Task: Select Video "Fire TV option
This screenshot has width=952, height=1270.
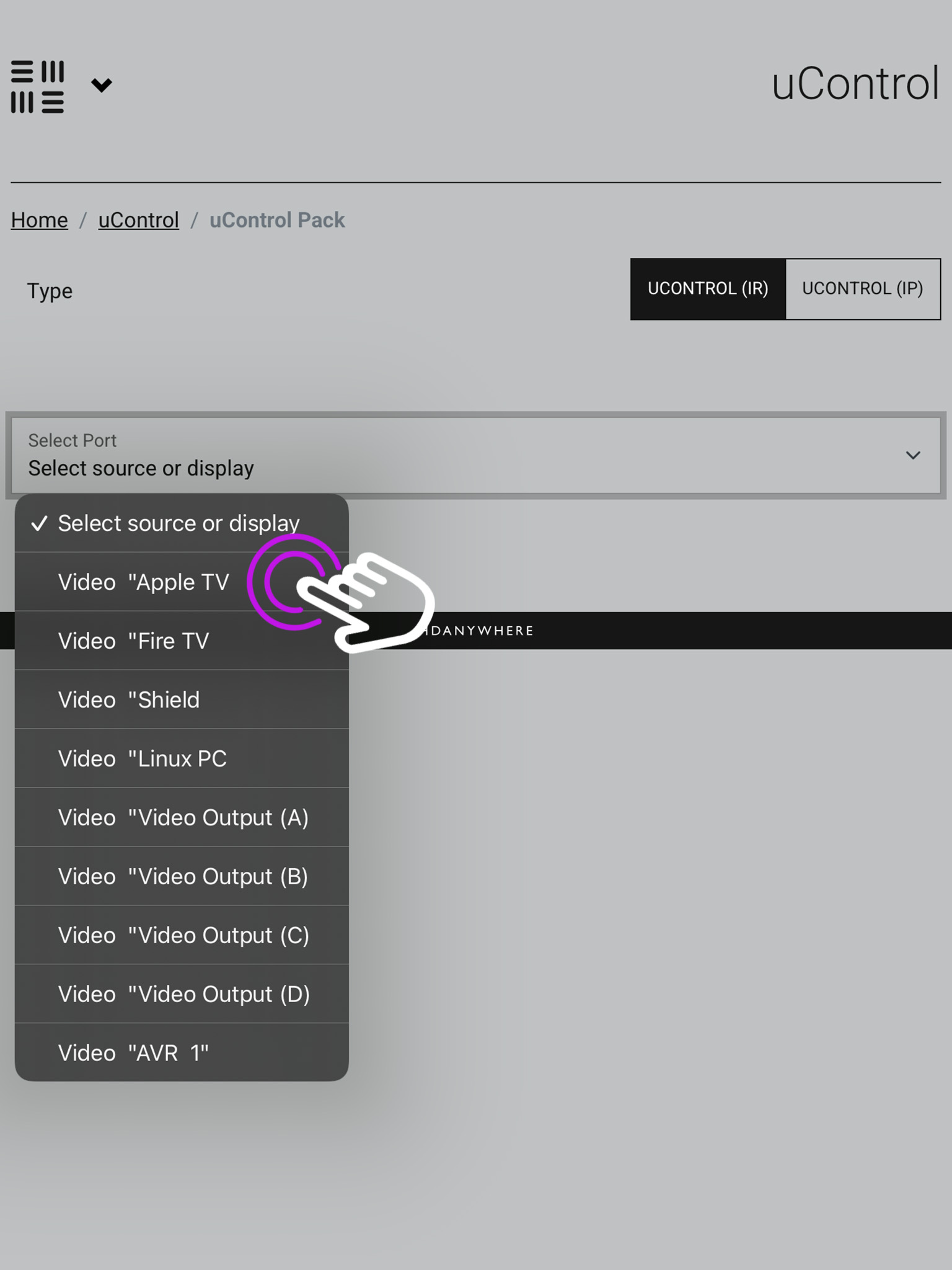Action: (x=182, y=641)
